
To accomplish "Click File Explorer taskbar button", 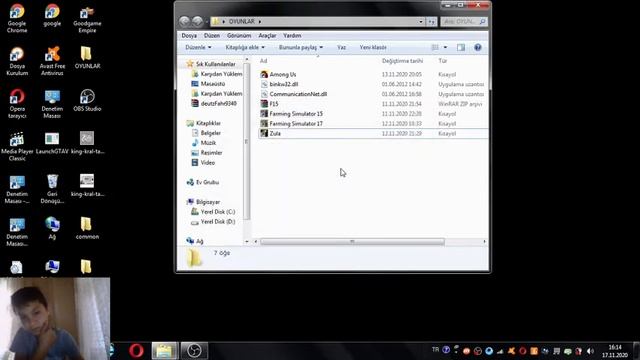I will click(164, 351).
